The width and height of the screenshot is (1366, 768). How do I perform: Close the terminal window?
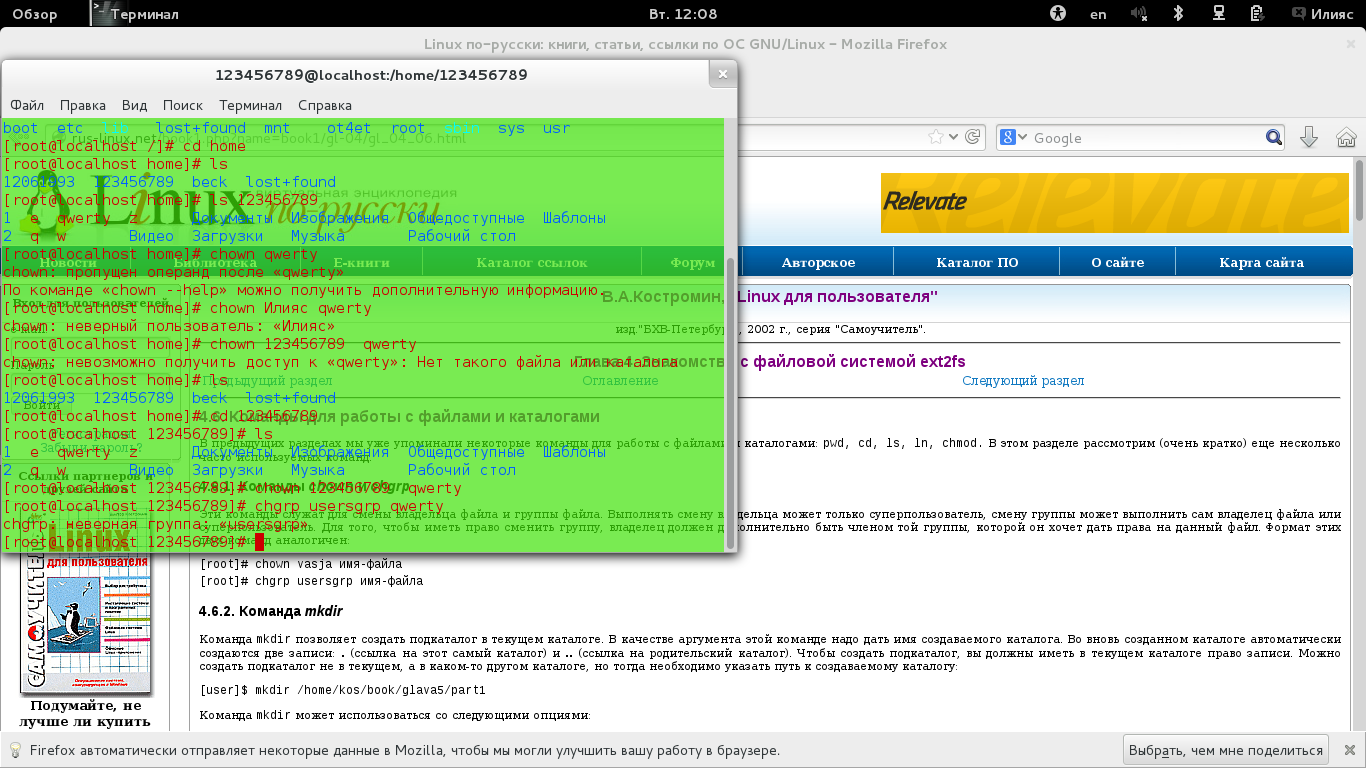click(721, 75)
